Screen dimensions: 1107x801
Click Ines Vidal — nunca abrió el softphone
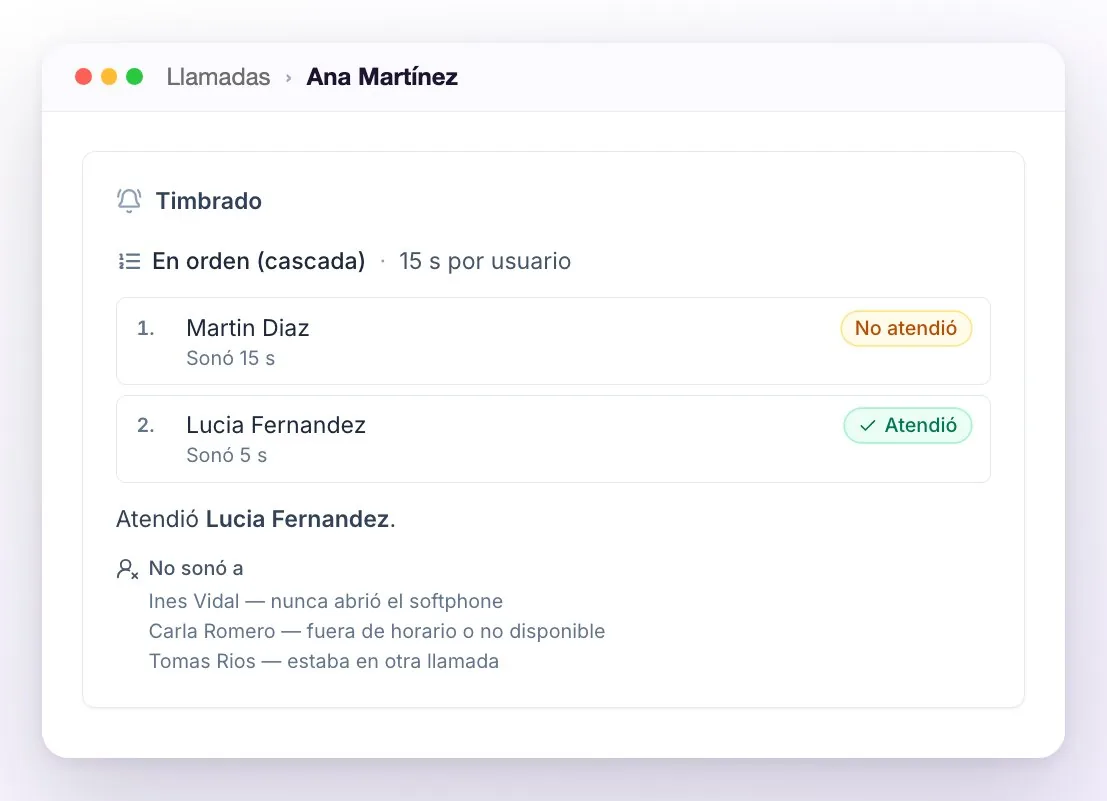tap(325, 601)
